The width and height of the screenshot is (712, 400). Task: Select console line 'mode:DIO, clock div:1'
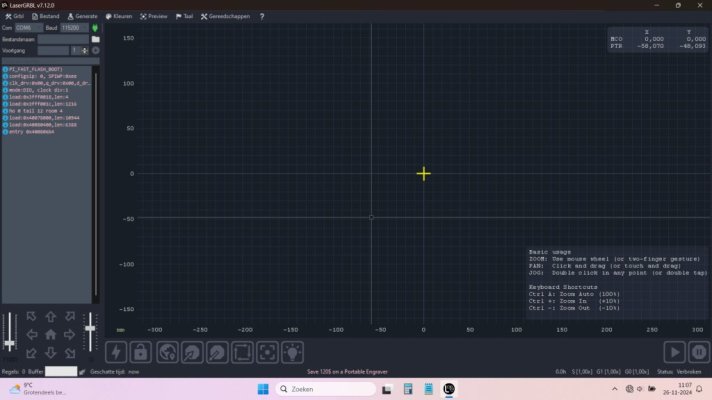click(x=38, y=90)
